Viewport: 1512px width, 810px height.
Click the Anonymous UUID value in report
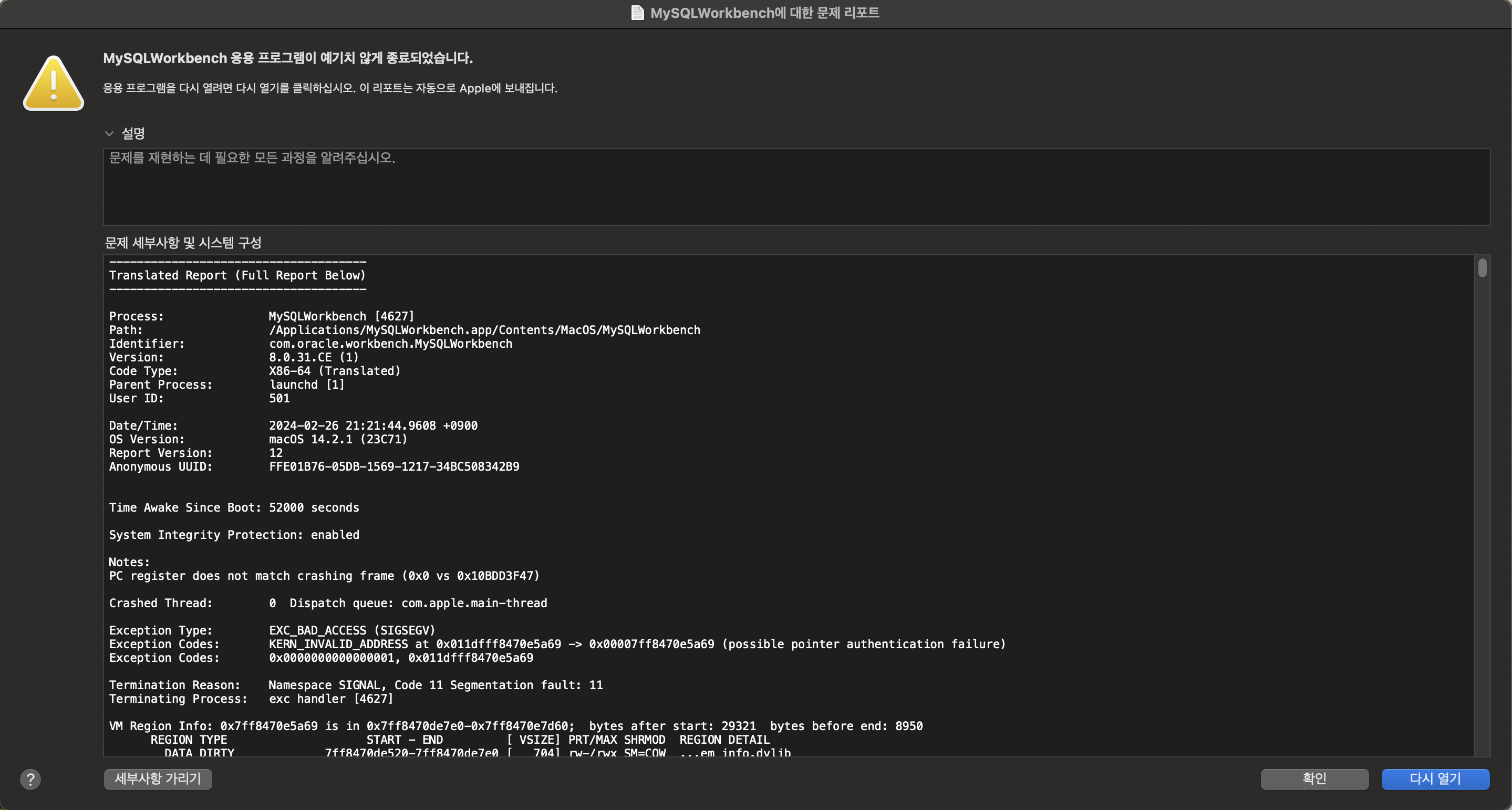click(x=394, y=466)
